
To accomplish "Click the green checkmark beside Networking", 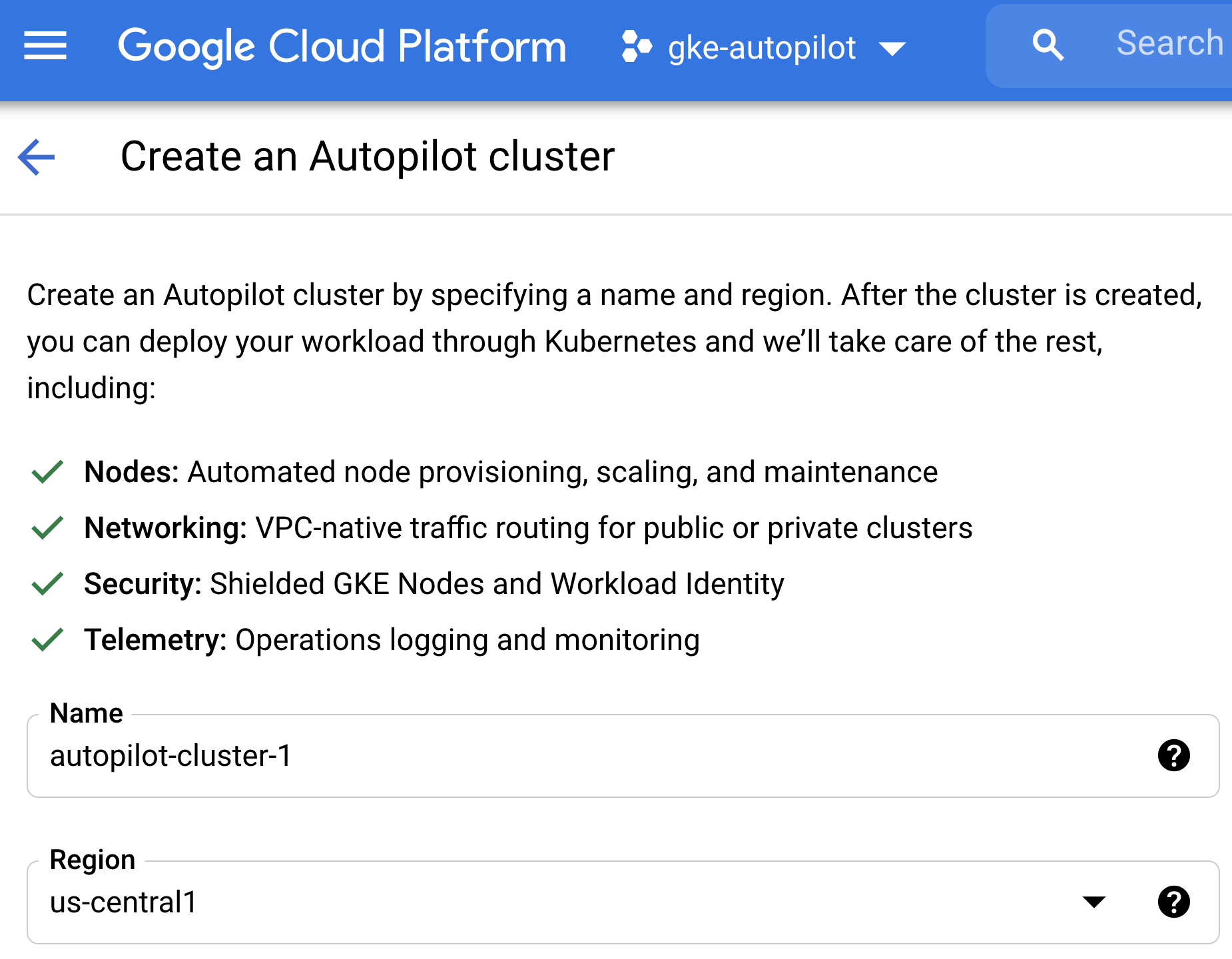I will (x=47, y=528).
